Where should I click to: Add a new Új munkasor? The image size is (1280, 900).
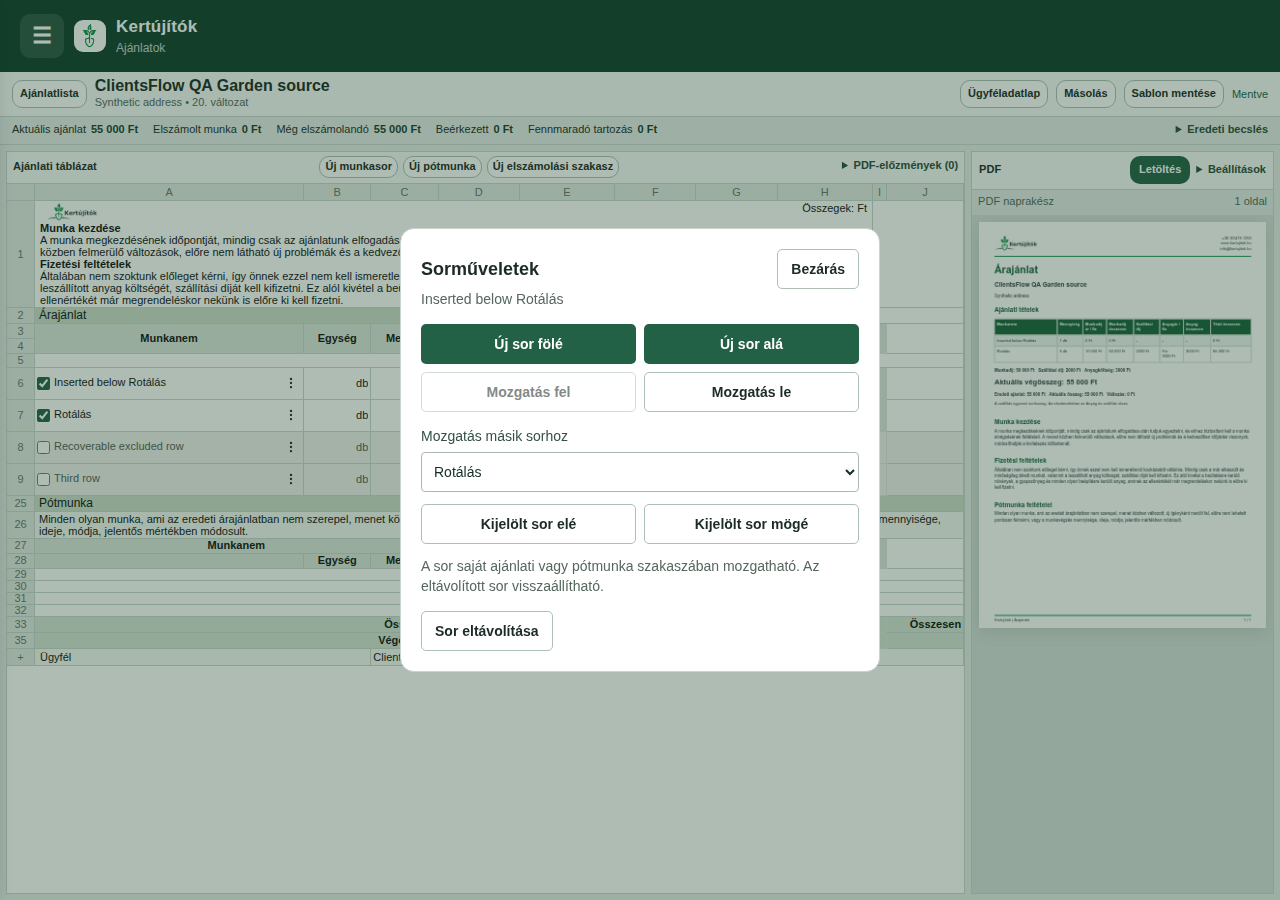click(358, 167)
